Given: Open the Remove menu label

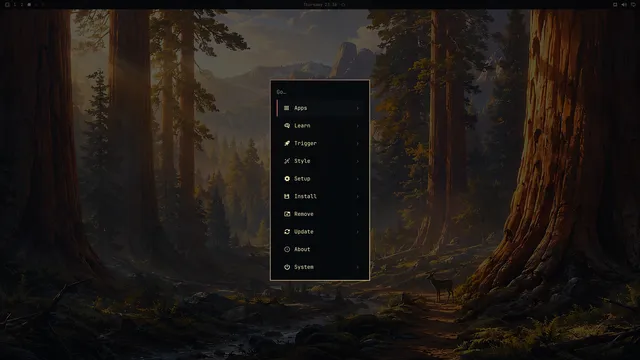Looking at the screenshot, I should [x=304, y=214].
